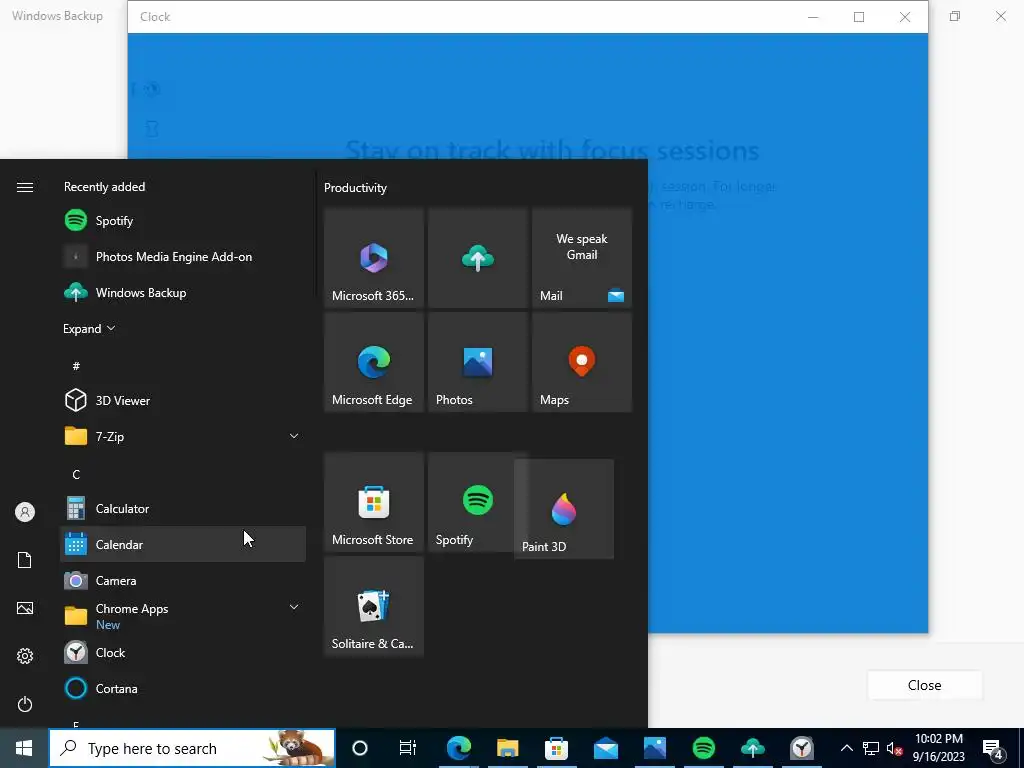Expand the 7-Zip folder chevron
The image size is (1024, 768).
tap(294, 436)
